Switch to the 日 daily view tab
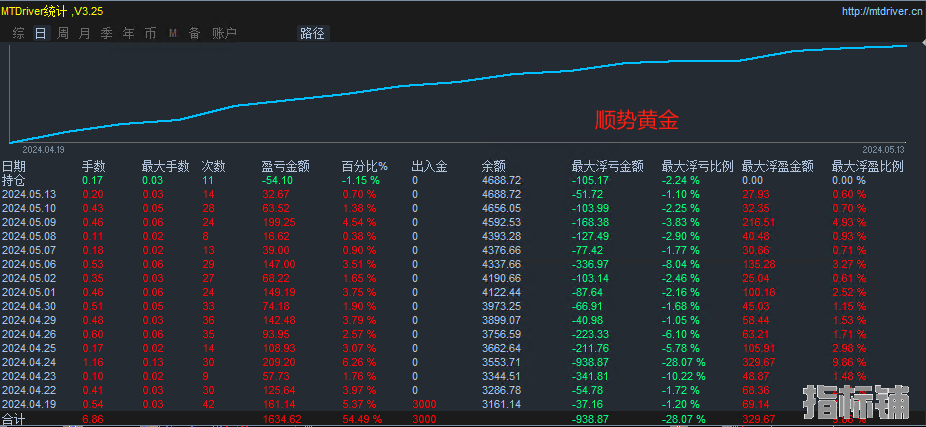Screen dimensions: 926x427 (x=40, y=33)
